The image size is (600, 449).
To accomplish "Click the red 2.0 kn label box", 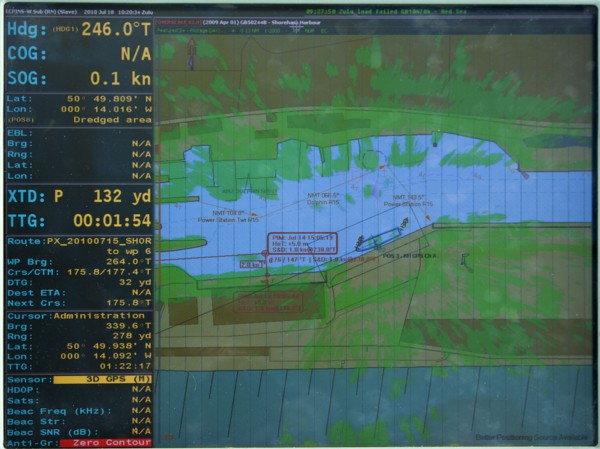I will [x=252, y=265].
